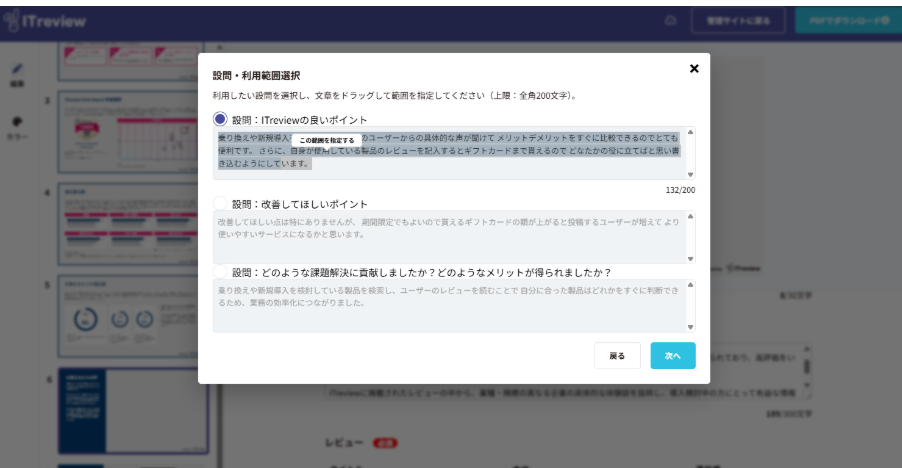Select the color palette icon in sidebar
The image size is (902, 468).
17,122
